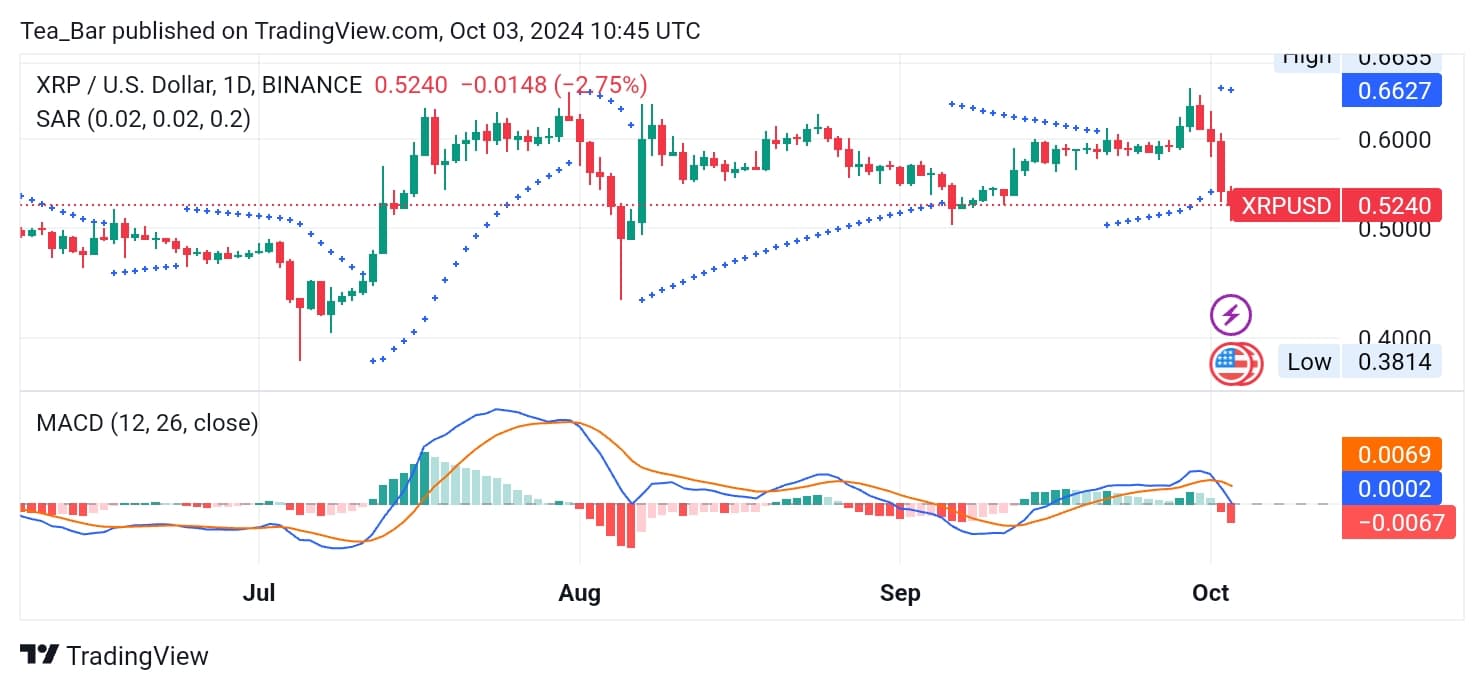Viewport: 1484px width, 690px height.
Task: Click the TradingView text at bottom left
Action: click(137, 656)
